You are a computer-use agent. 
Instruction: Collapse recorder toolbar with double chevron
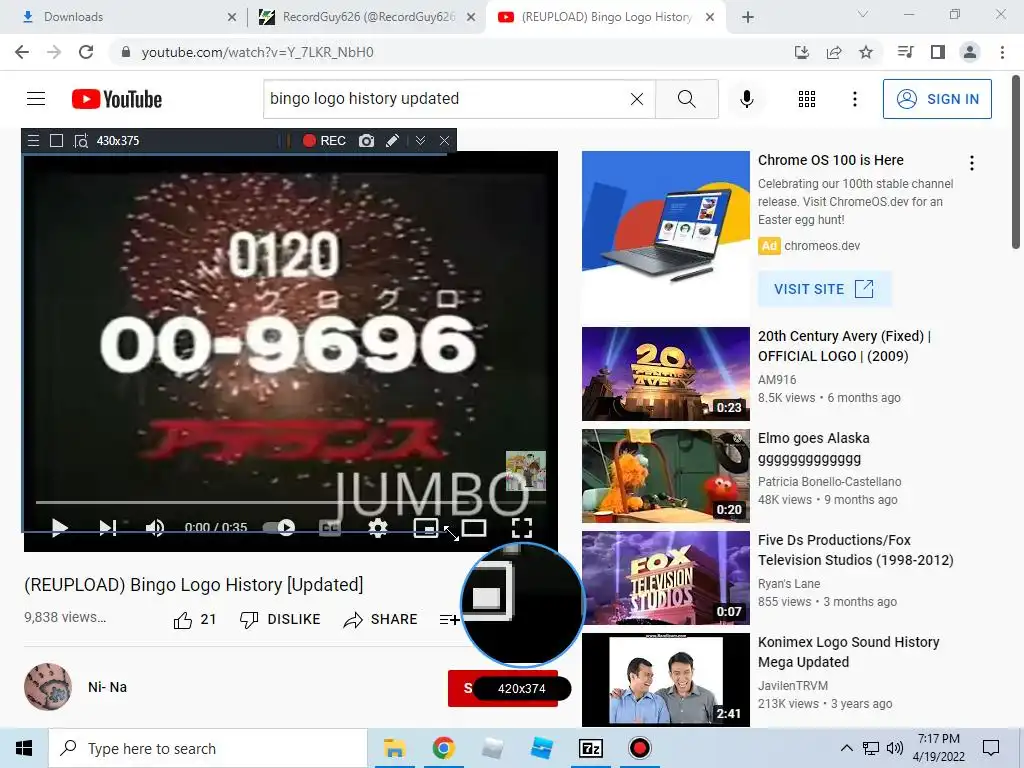coord(421,140)
